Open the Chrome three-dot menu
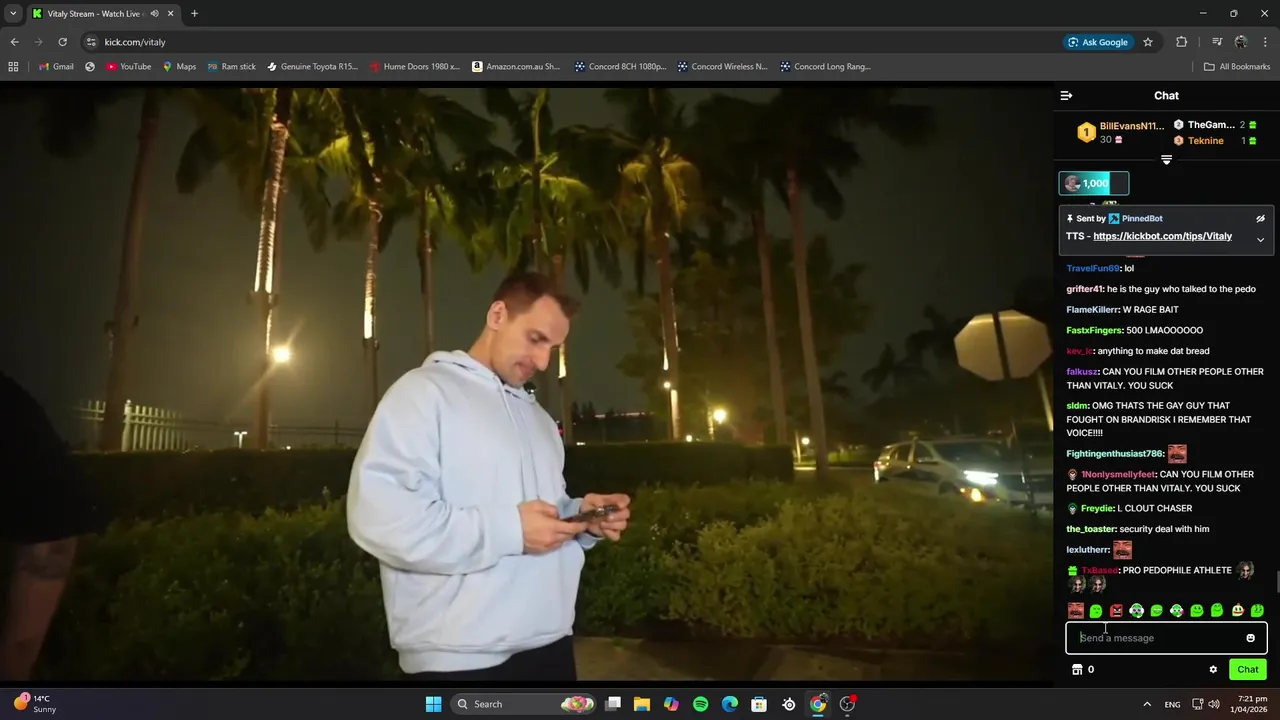This screenshot has height=720, width=1280. [x=1266, y=42]
